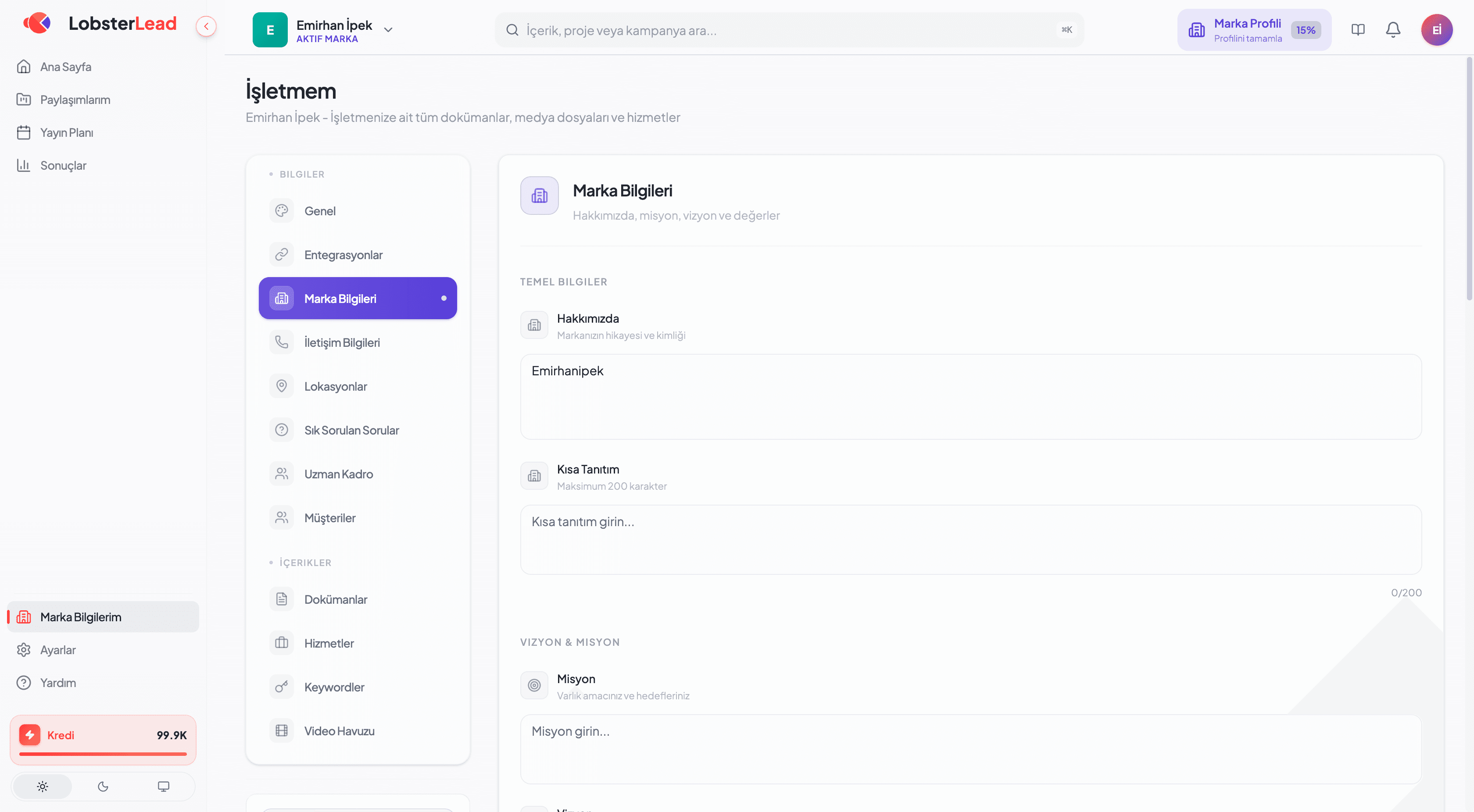Click the 15% profile completion badge

click(1305, 30)
